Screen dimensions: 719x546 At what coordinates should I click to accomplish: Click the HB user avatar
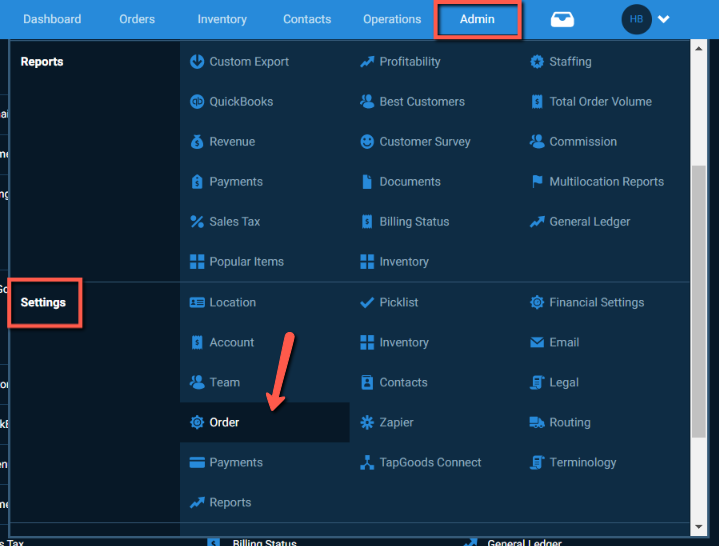(x=636, y=19)
